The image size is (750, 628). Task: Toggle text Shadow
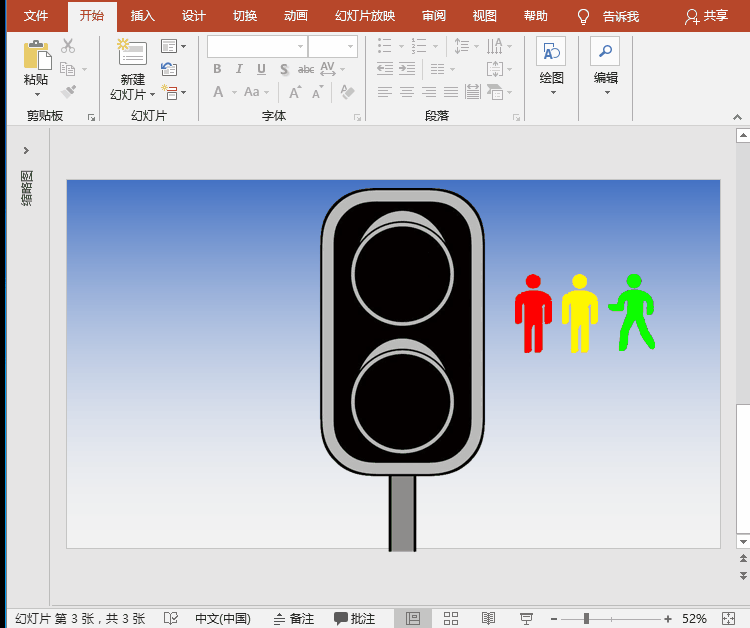(284, 69)
